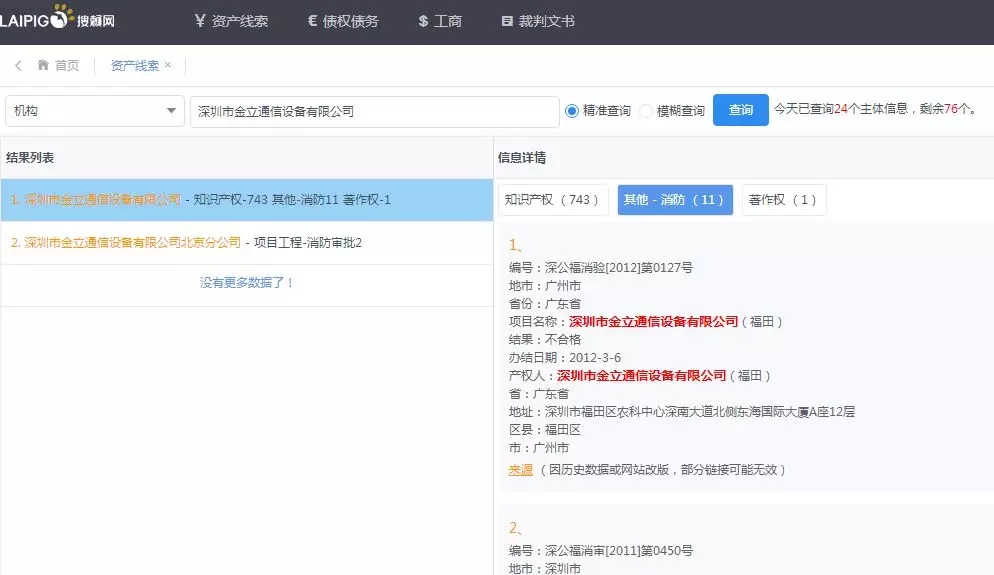Open the 裁判文书 navigation menu
This screenshot has height=575, width=994.
pyautogui.click(x=538, y=22)
